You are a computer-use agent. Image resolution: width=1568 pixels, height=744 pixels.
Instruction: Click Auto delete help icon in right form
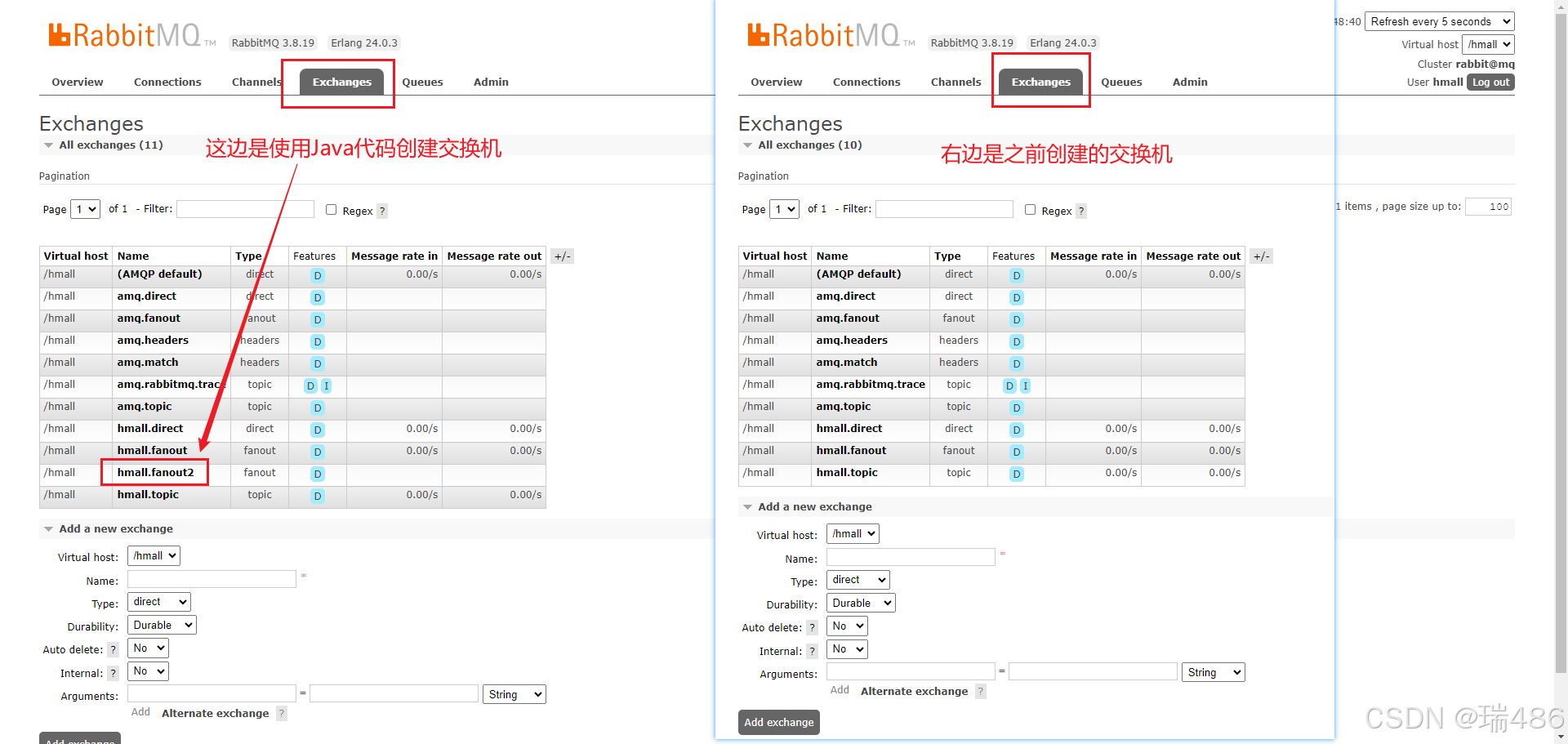point(813,628)
